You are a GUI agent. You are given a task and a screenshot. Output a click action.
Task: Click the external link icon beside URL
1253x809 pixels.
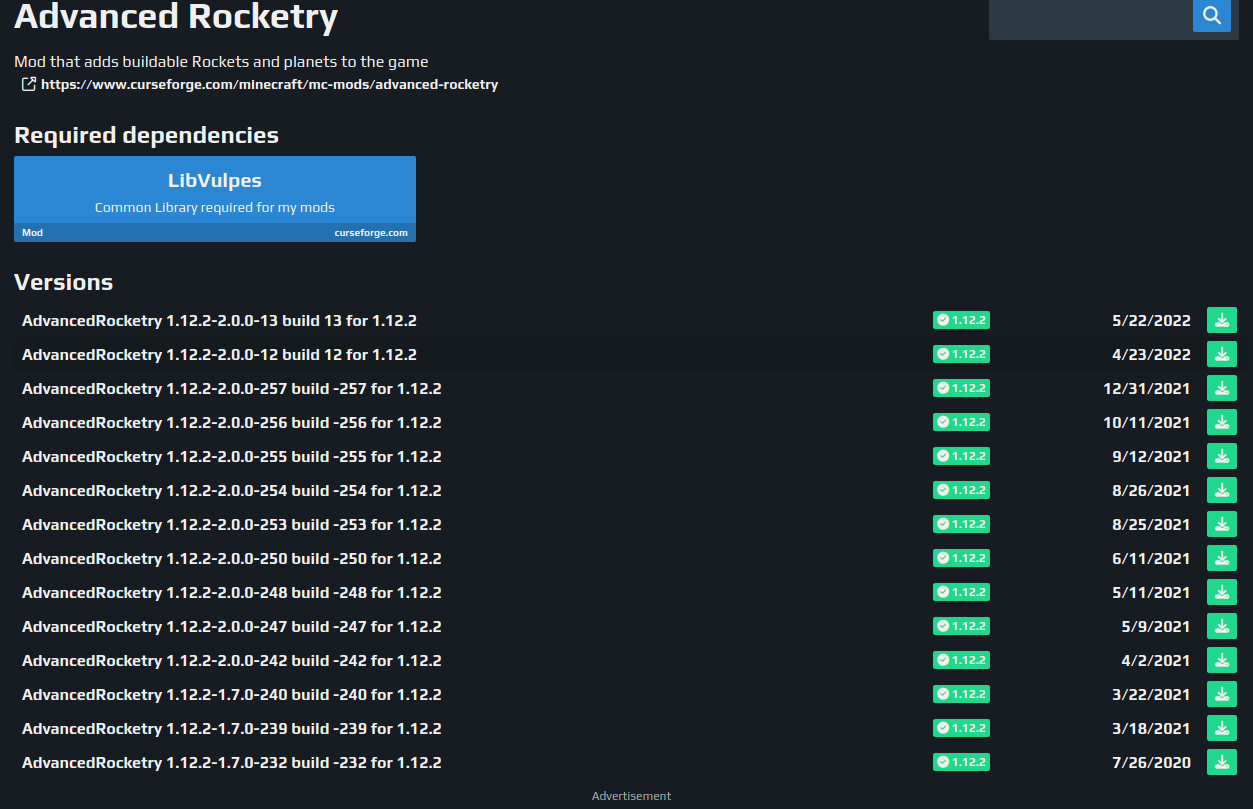[x=29, y=84]
